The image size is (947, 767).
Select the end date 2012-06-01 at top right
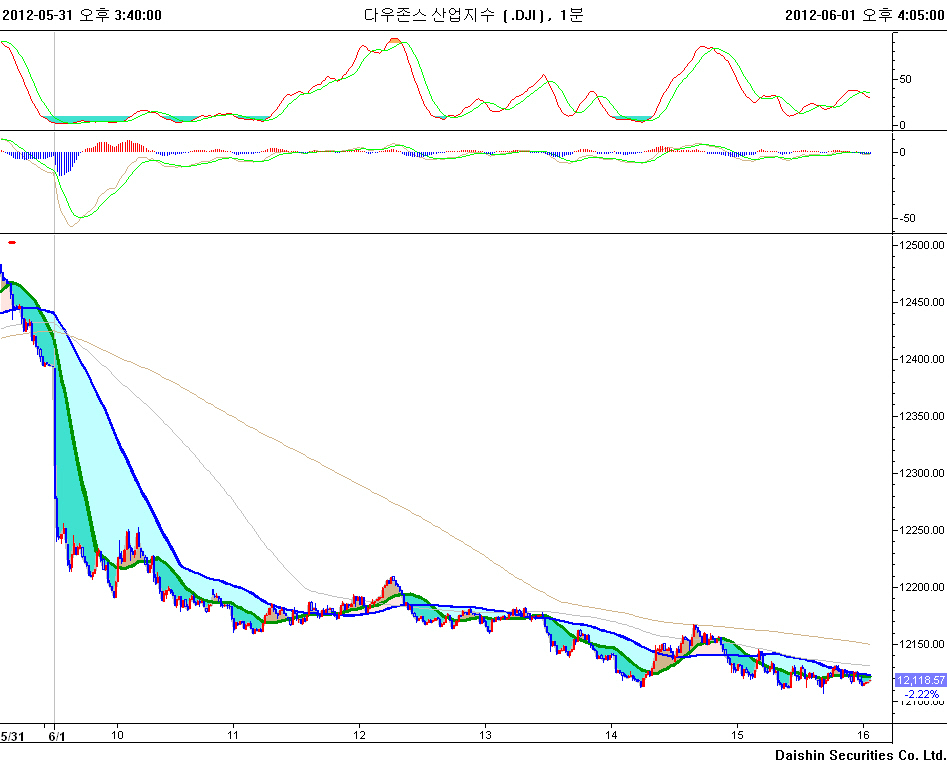(x=864, y=15)
